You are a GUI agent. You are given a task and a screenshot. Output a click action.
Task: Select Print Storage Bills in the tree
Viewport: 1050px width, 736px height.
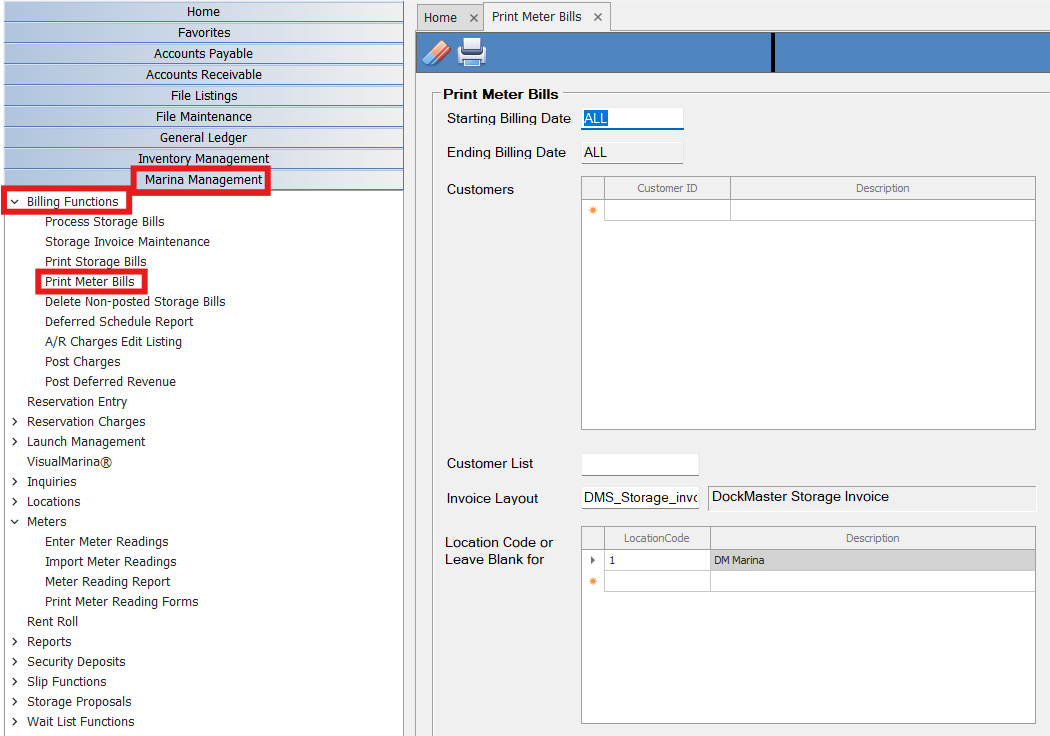coord(95,262)
